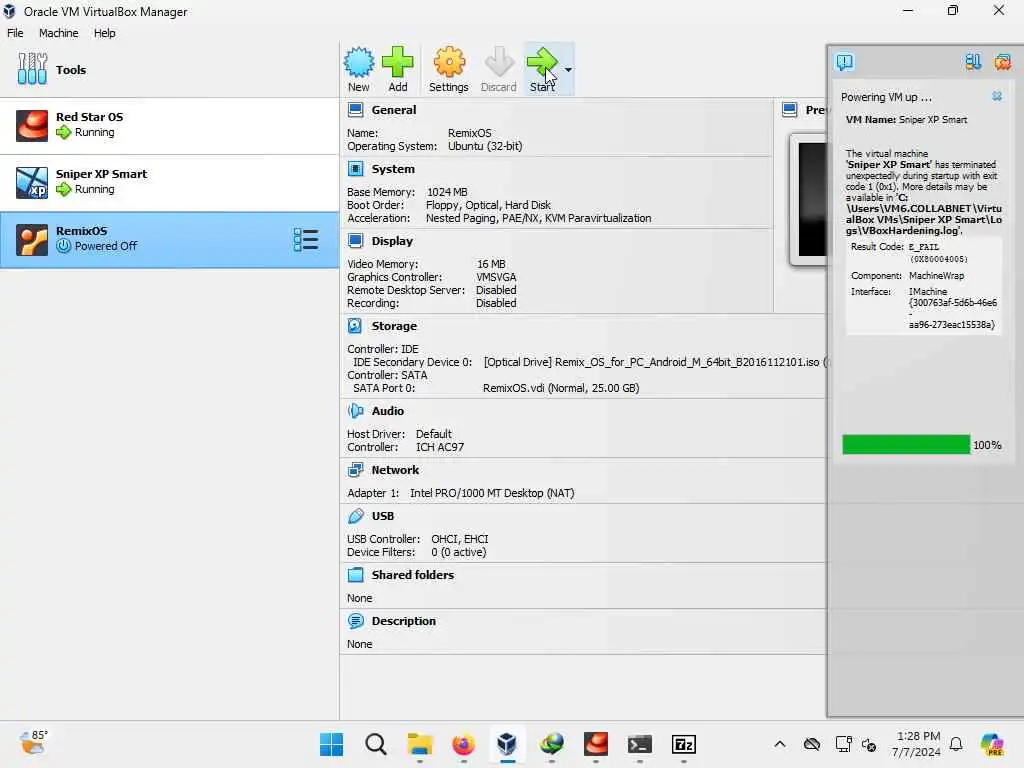Open the terminal taskbar icon
The height and width of the screenshot is (768, 1024).
tap(639, 744)
